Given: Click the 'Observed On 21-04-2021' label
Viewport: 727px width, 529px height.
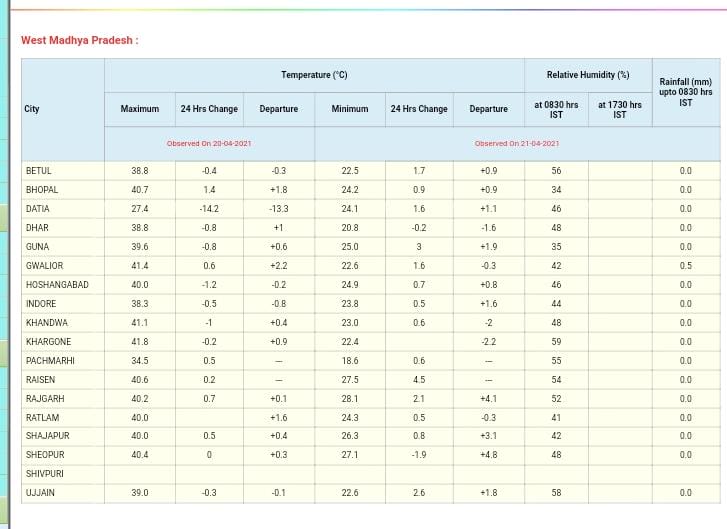Looking at the screenshot, I should [x=516, y=144].
